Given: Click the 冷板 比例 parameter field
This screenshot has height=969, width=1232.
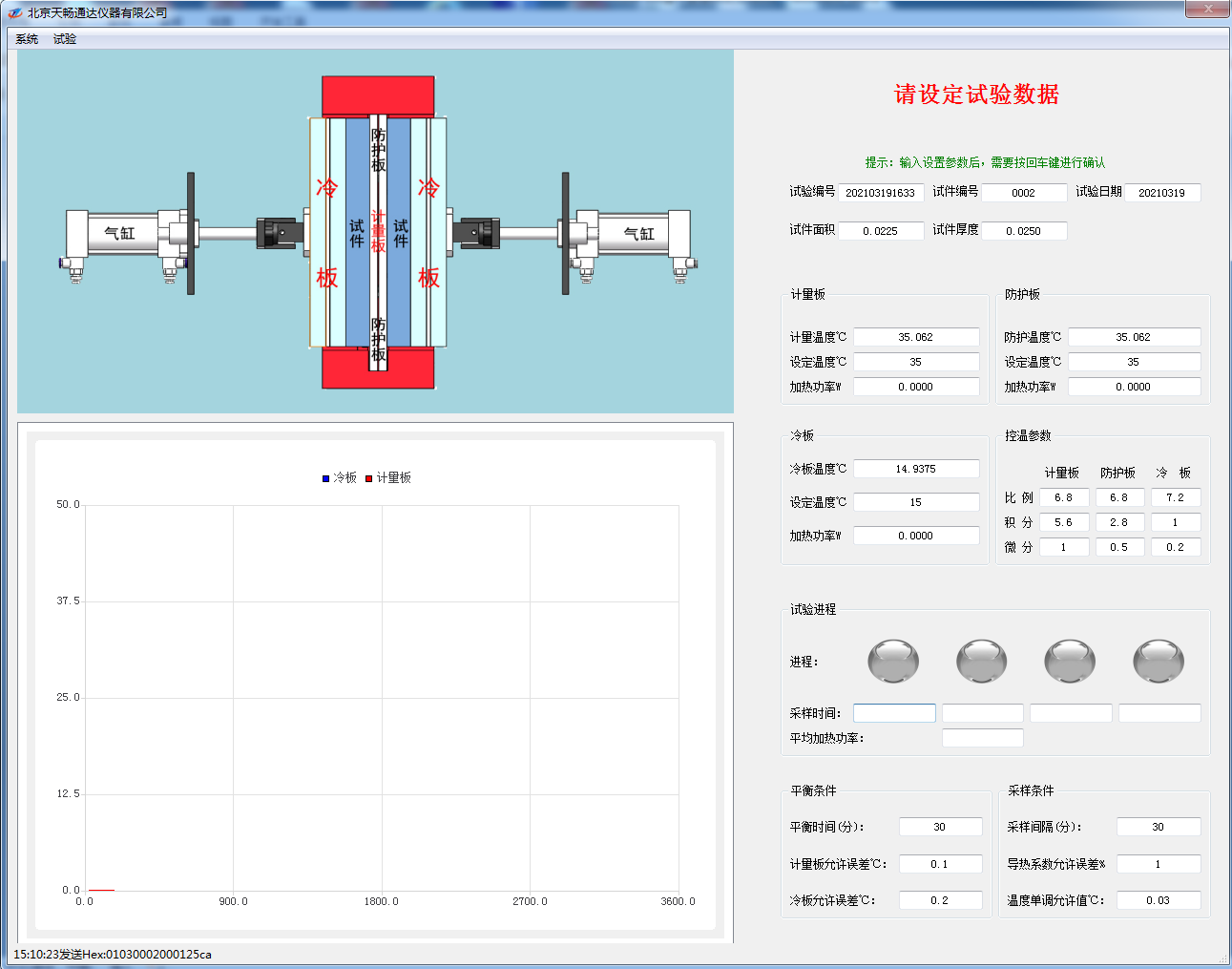Looking at the screenshot, I should 1175,497.
